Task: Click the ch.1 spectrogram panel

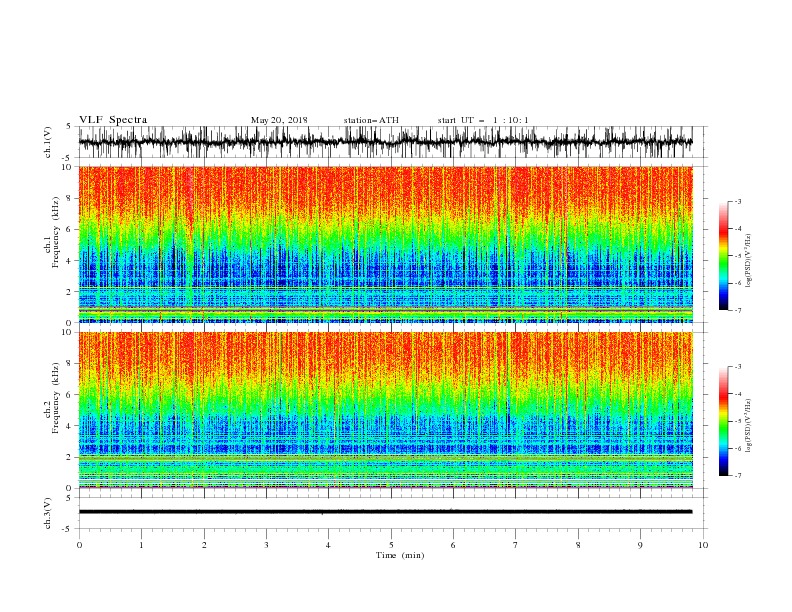Action: (385, 244)
